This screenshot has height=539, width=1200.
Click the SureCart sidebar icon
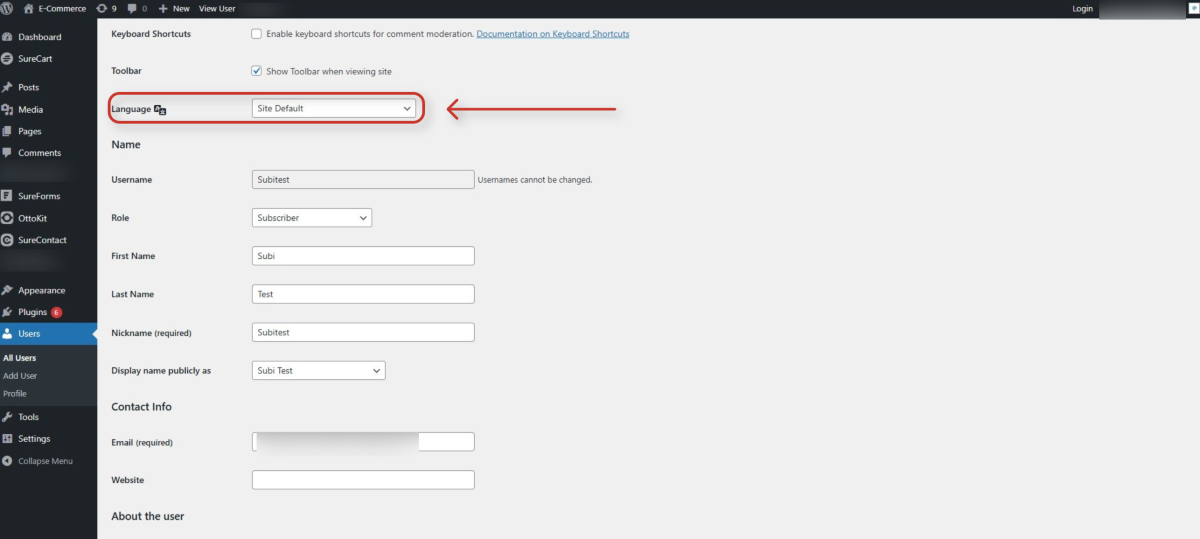pos(7,59)
